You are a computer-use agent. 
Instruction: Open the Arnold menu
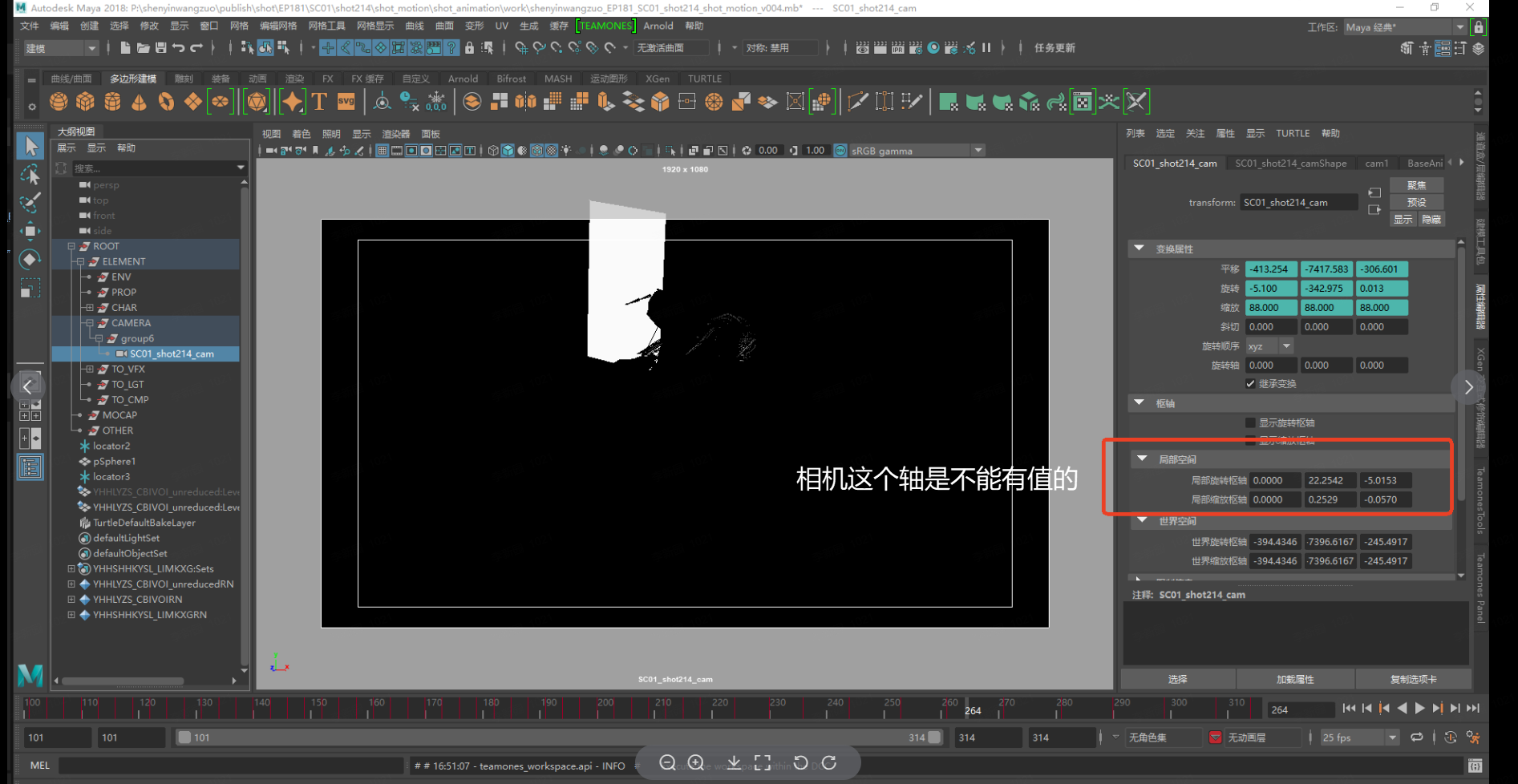coord(658,26)
